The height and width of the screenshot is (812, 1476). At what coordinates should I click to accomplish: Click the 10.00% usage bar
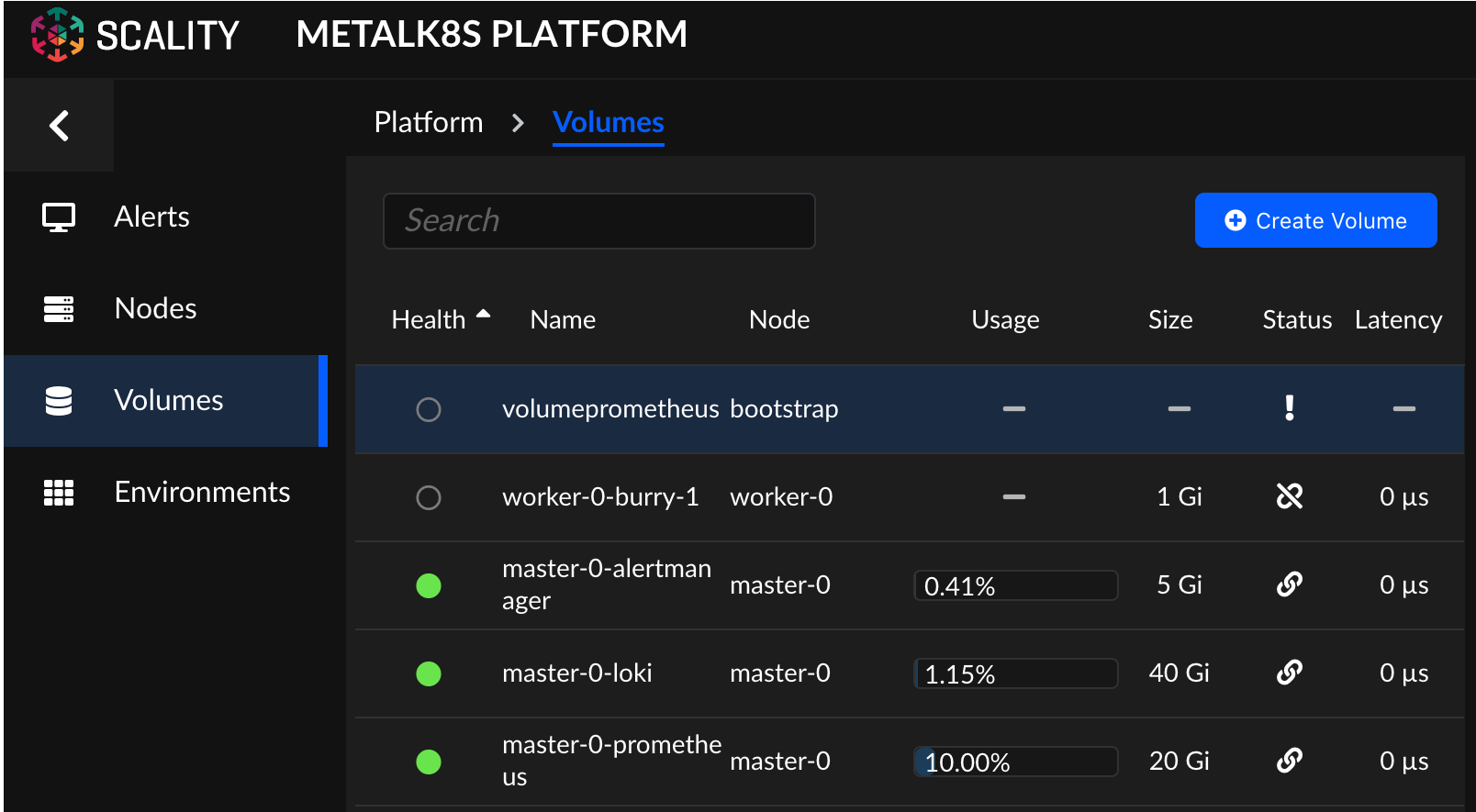(x=1016, y=762)
